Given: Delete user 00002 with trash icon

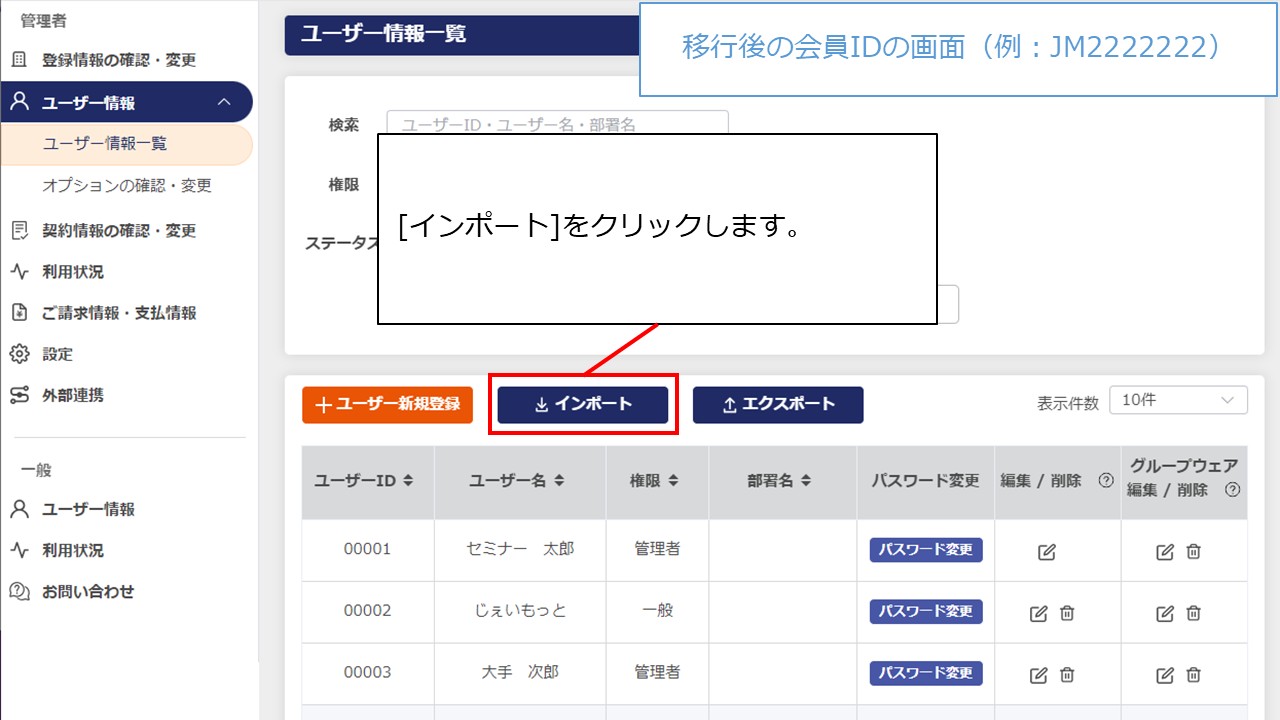Looking at the screenshot, I should tap(1067, 613).
